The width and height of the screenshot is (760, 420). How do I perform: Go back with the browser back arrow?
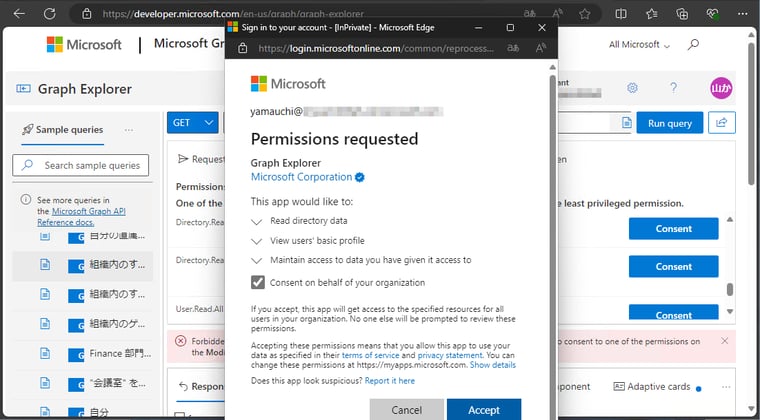[x=19, y=14]
